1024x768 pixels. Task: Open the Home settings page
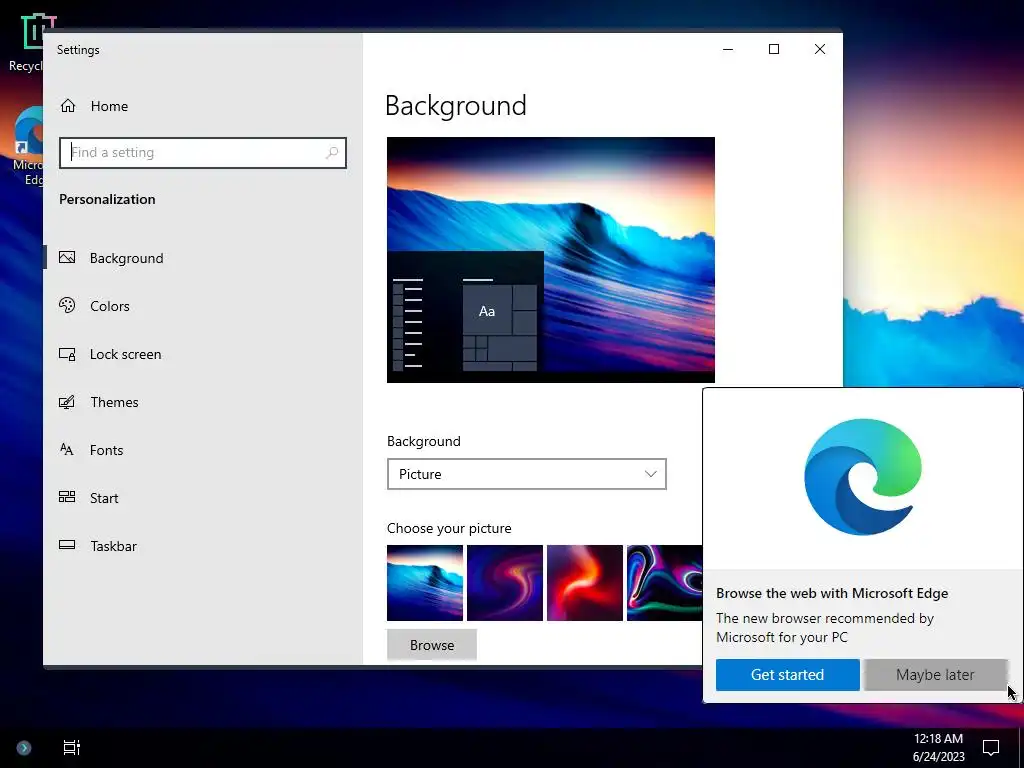(x=202, y=106)
